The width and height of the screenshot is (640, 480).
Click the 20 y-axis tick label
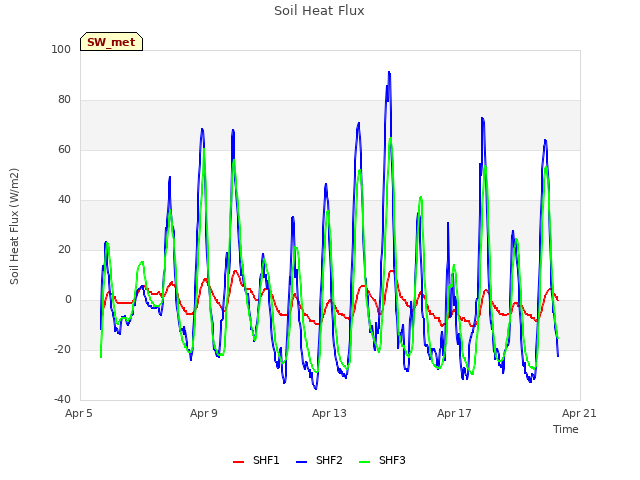click(64, 249)
